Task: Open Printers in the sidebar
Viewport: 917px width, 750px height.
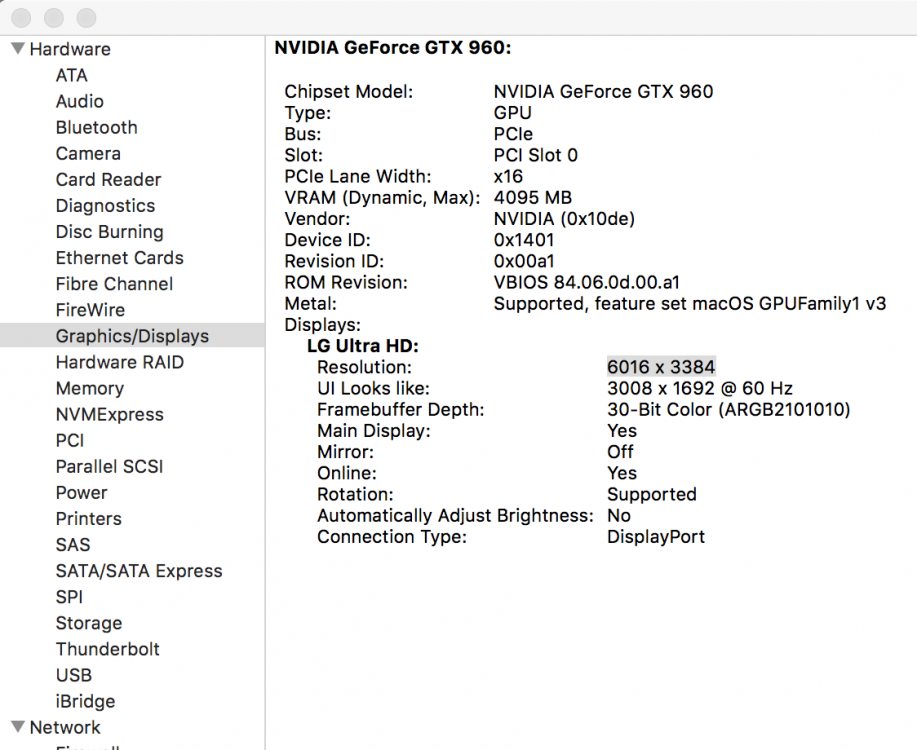Action: pos(88,518)
